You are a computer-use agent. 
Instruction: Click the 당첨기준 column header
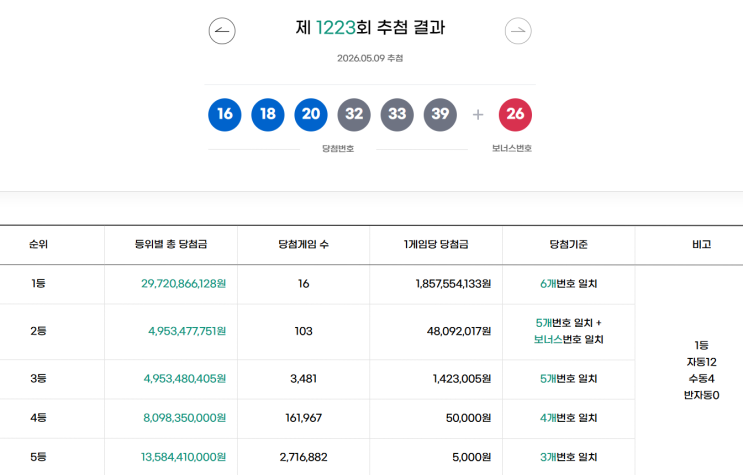pyautogui.click(x=569, y=244)
